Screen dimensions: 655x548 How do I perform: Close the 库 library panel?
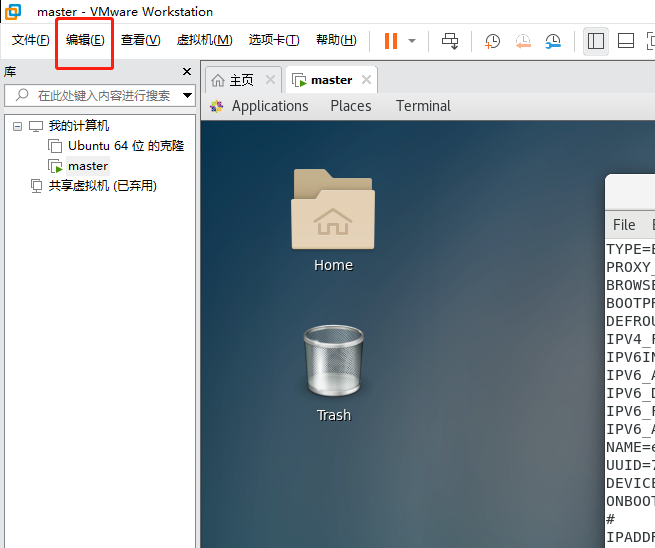coord(187,71)
